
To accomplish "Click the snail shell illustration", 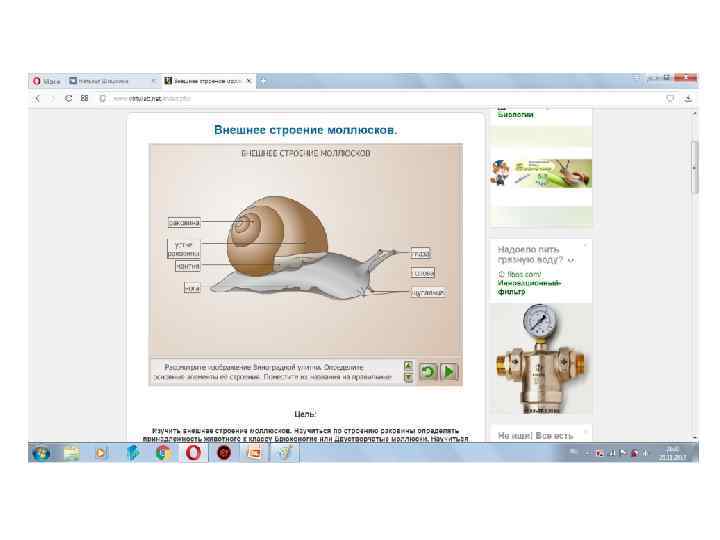I will coord(277,236).
